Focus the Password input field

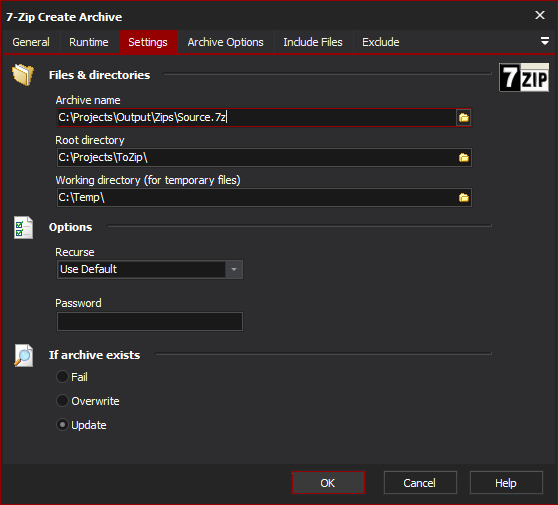(x=150, y=321)
